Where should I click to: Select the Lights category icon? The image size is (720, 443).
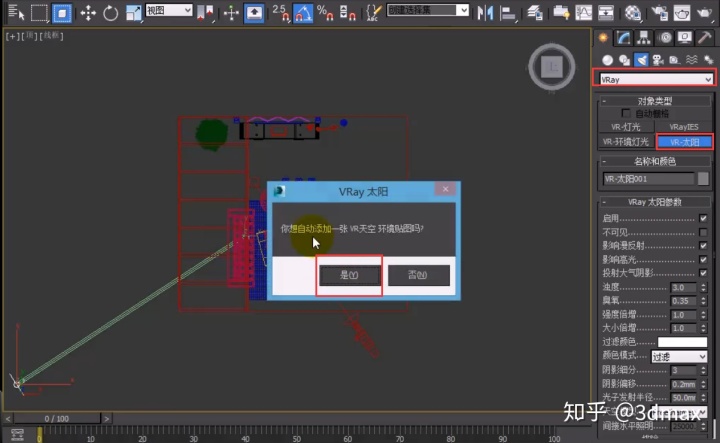[x=641, y=60]
